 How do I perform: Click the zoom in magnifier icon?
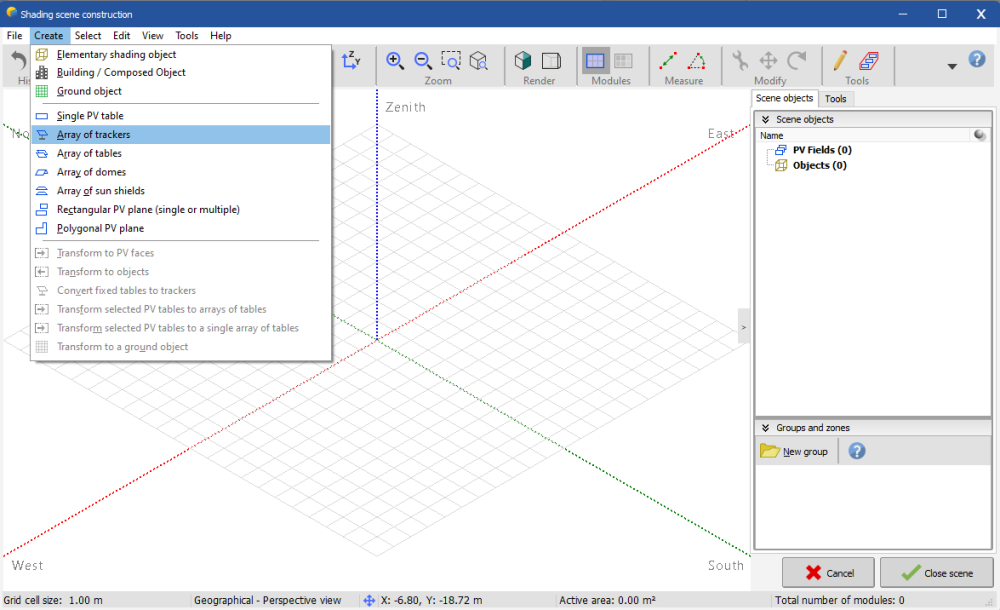tap(395, 60)
